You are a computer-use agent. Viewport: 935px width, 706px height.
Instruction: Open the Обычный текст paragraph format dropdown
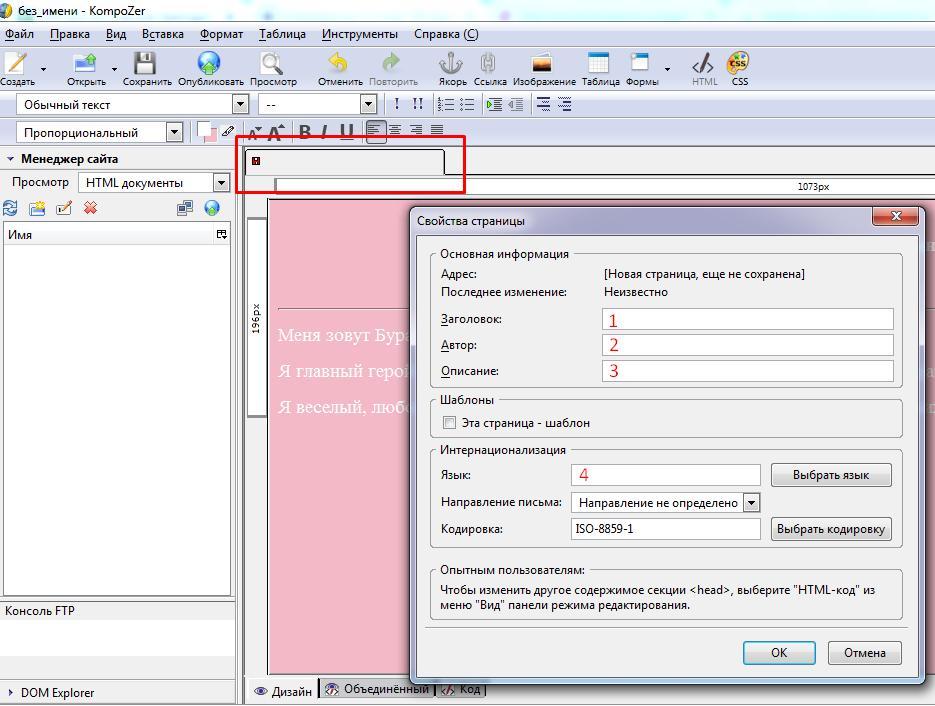[240, 105]
